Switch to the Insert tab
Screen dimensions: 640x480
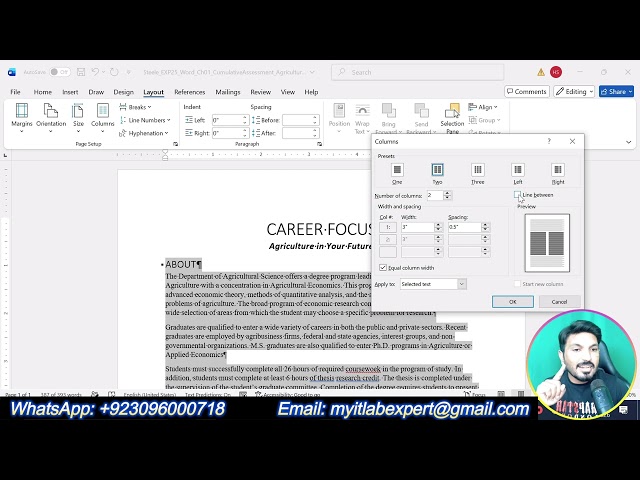pyautogui.click(x=70, y=92)
